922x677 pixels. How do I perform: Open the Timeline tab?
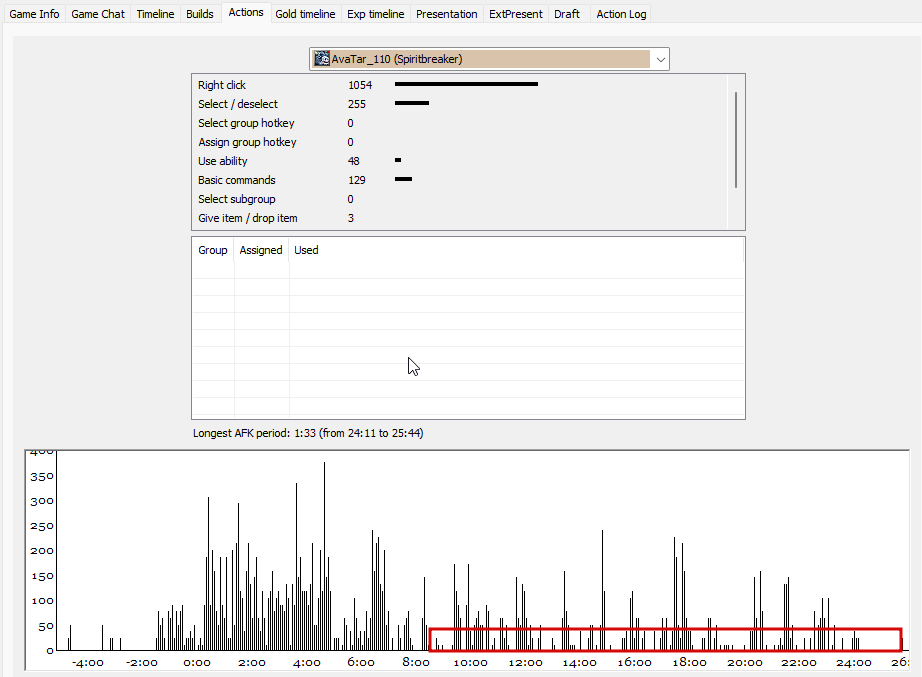click(x=155, y=14)
